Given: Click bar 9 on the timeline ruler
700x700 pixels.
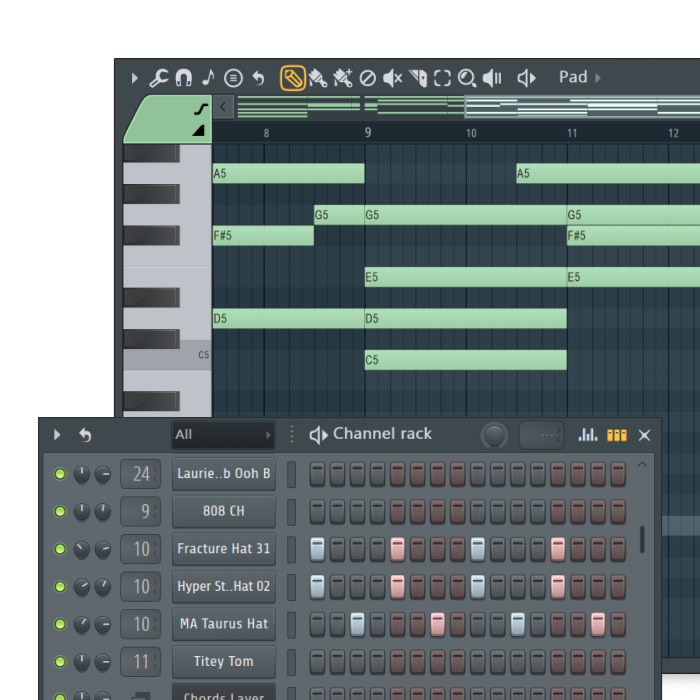Looking at the screenshot, I should 367,133.
